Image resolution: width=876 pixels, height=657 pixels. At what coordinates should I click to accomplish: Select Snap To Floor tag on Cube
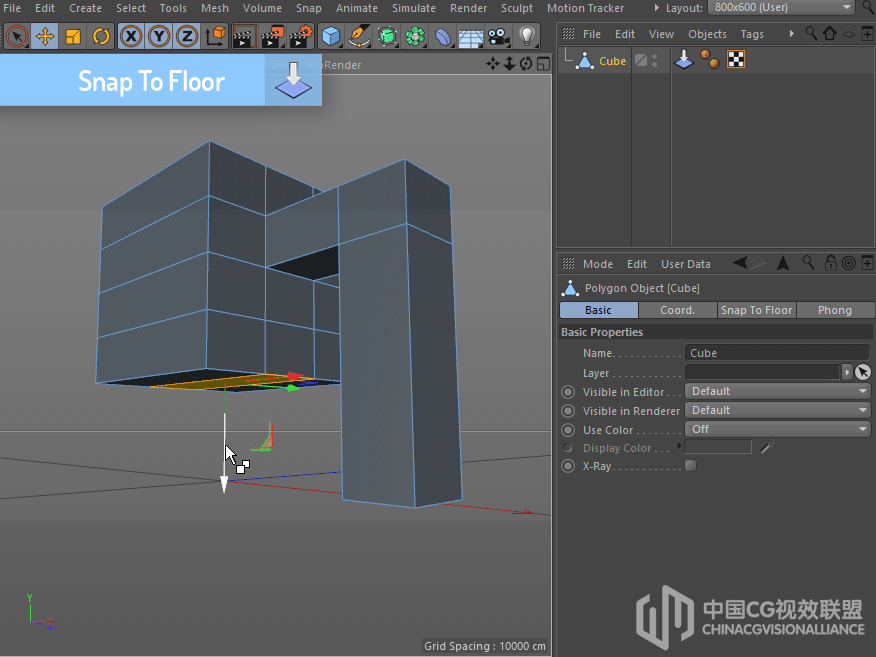click(x=684, y=60)
